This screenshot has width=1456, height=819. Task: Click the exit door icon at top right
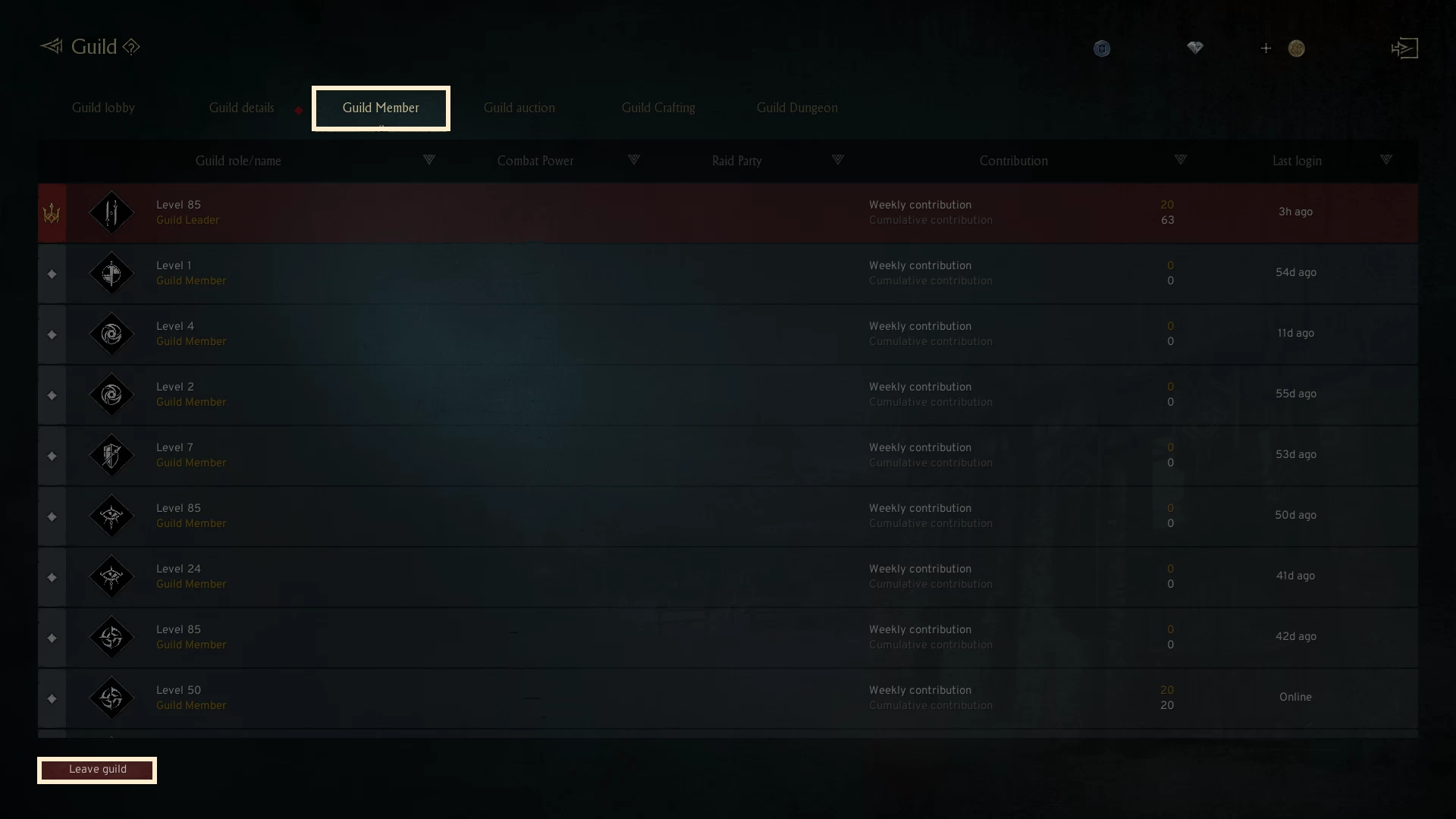(x=1404, y=49)
